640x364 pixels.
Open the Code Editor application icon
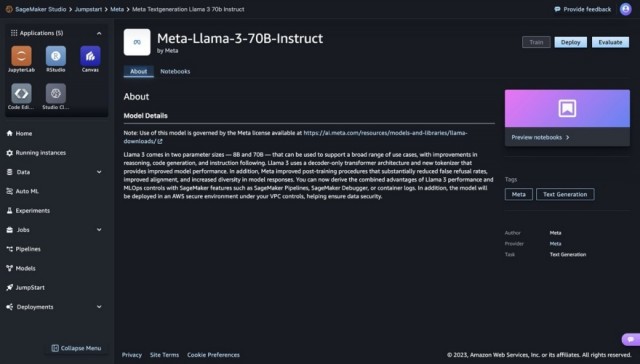(21, 93)
